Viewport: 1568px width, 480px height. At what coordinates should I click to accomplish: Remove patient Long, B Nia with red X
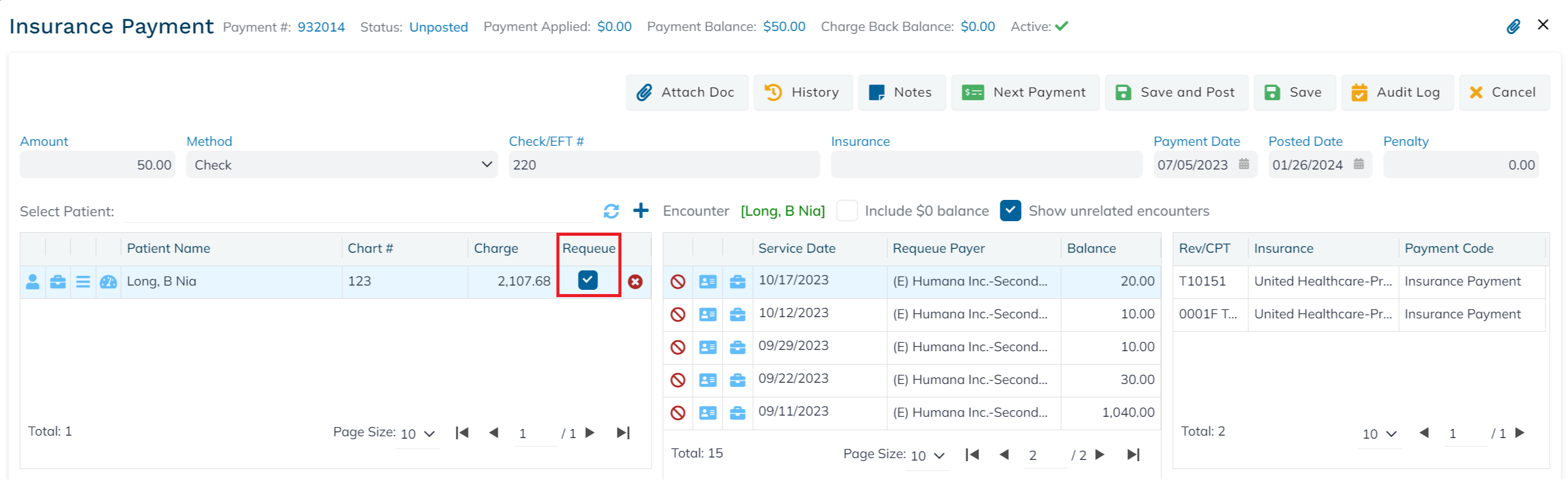pos(635,282)
